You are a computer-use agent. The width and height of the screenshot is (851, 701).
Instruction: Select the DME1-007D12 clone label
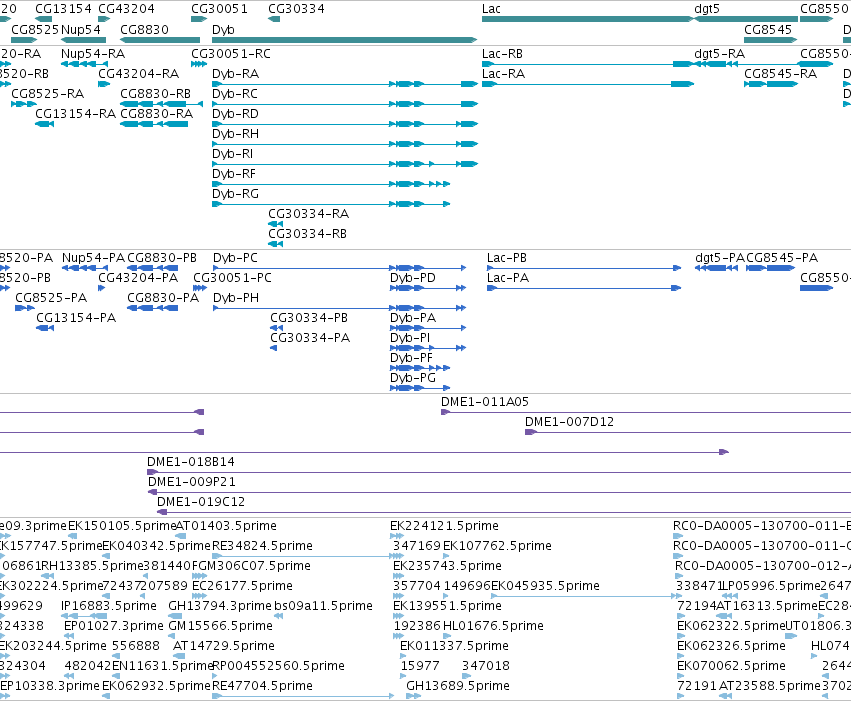coord(569,422)
